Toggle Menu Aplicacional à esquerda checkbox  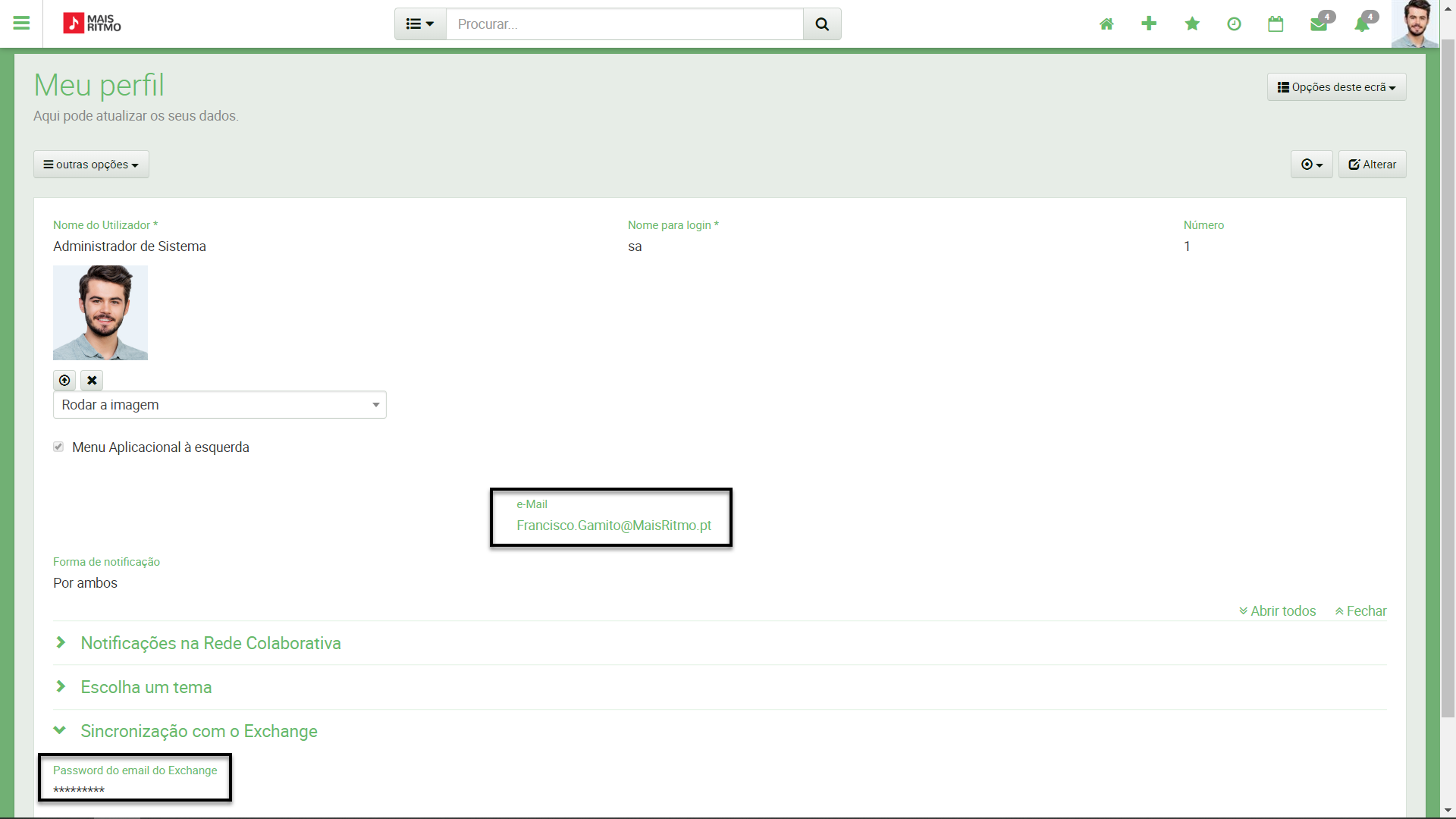tap(58, 447)
